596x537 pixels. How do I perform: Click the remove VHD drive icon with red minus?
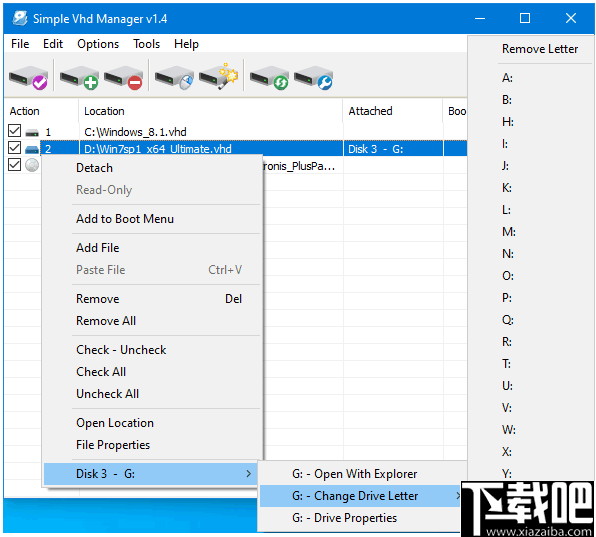124,78
